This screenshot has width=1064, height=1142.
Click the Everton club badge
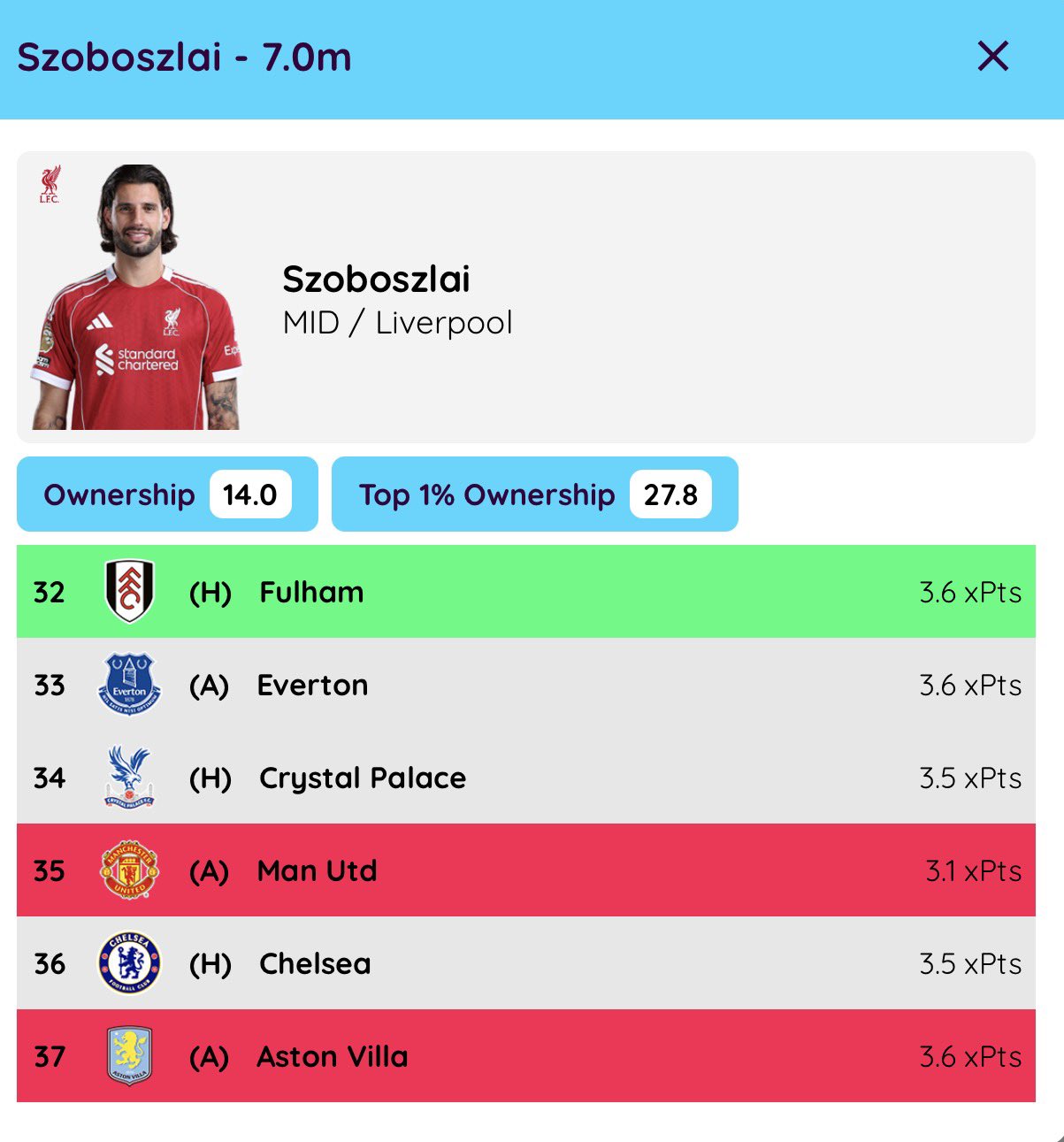point(129,684)
